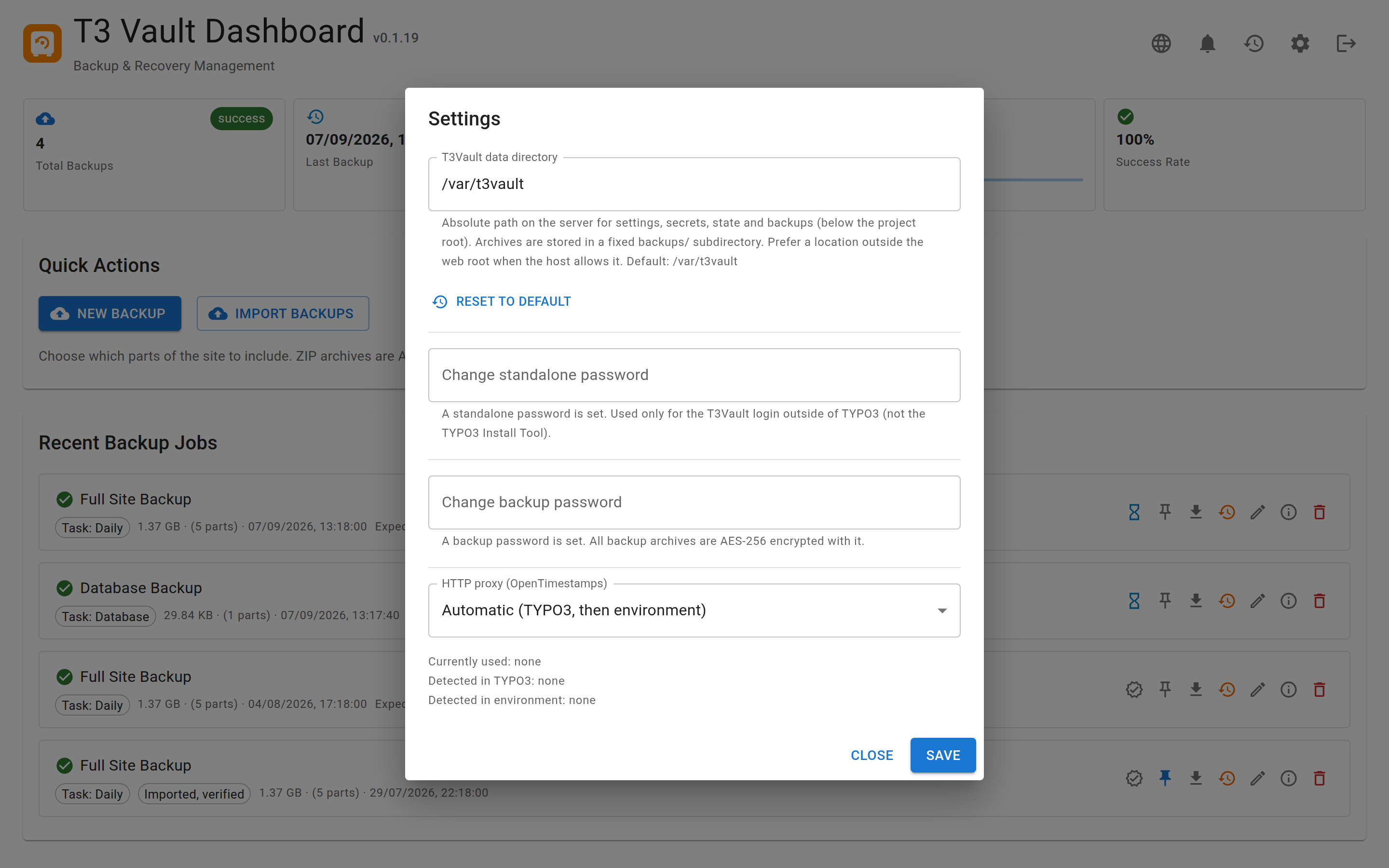Focus the T3Vault data directory field

(x=694, y=184)
